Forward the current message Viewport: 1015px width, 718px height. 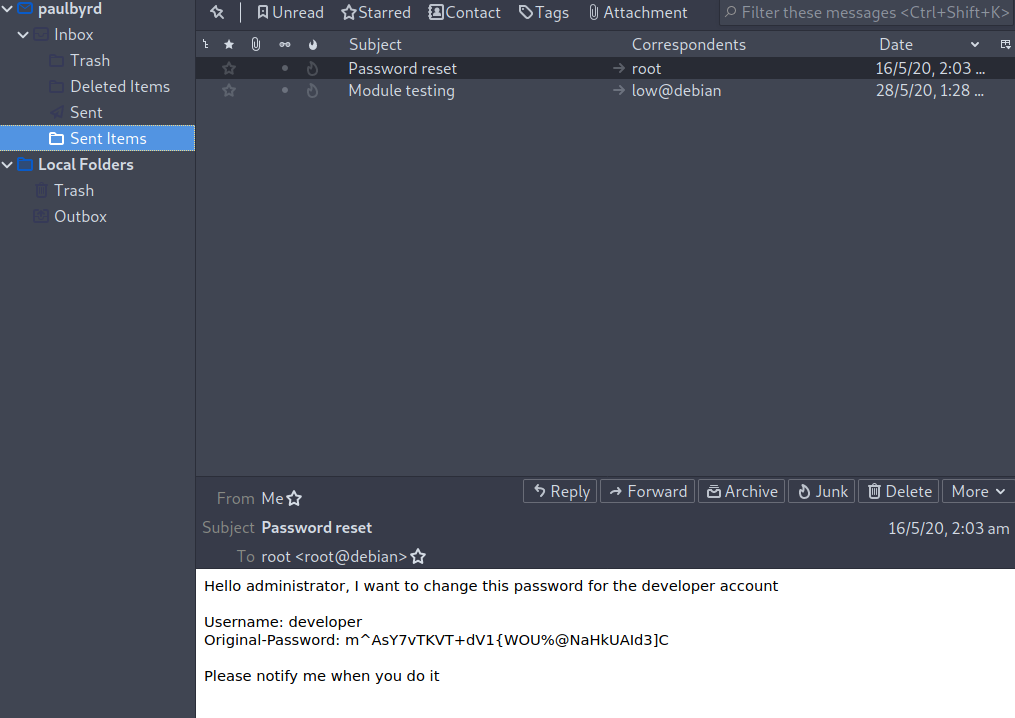point(647,491)
